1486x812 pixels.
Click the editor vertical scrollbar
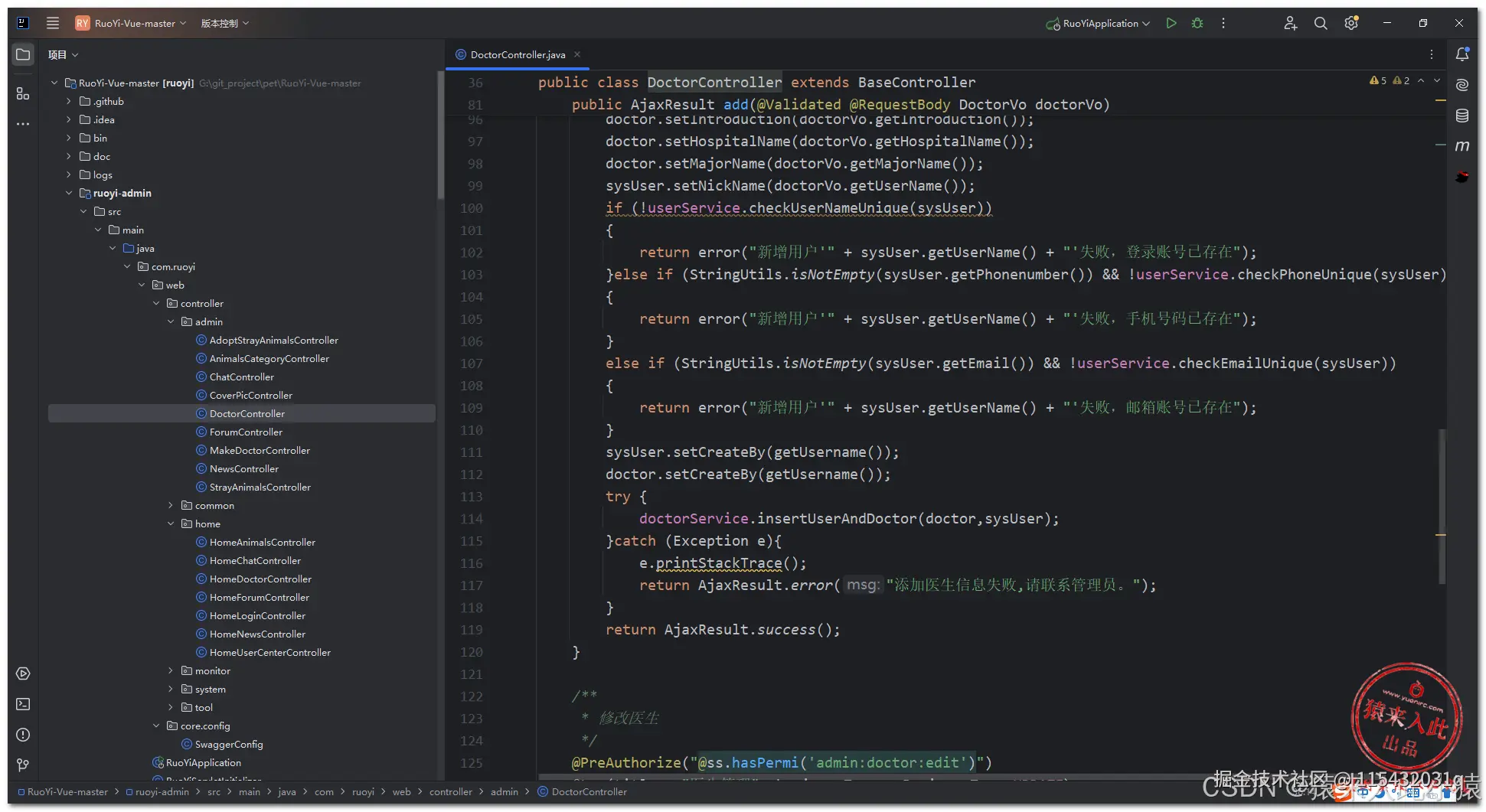point(1442,507)
